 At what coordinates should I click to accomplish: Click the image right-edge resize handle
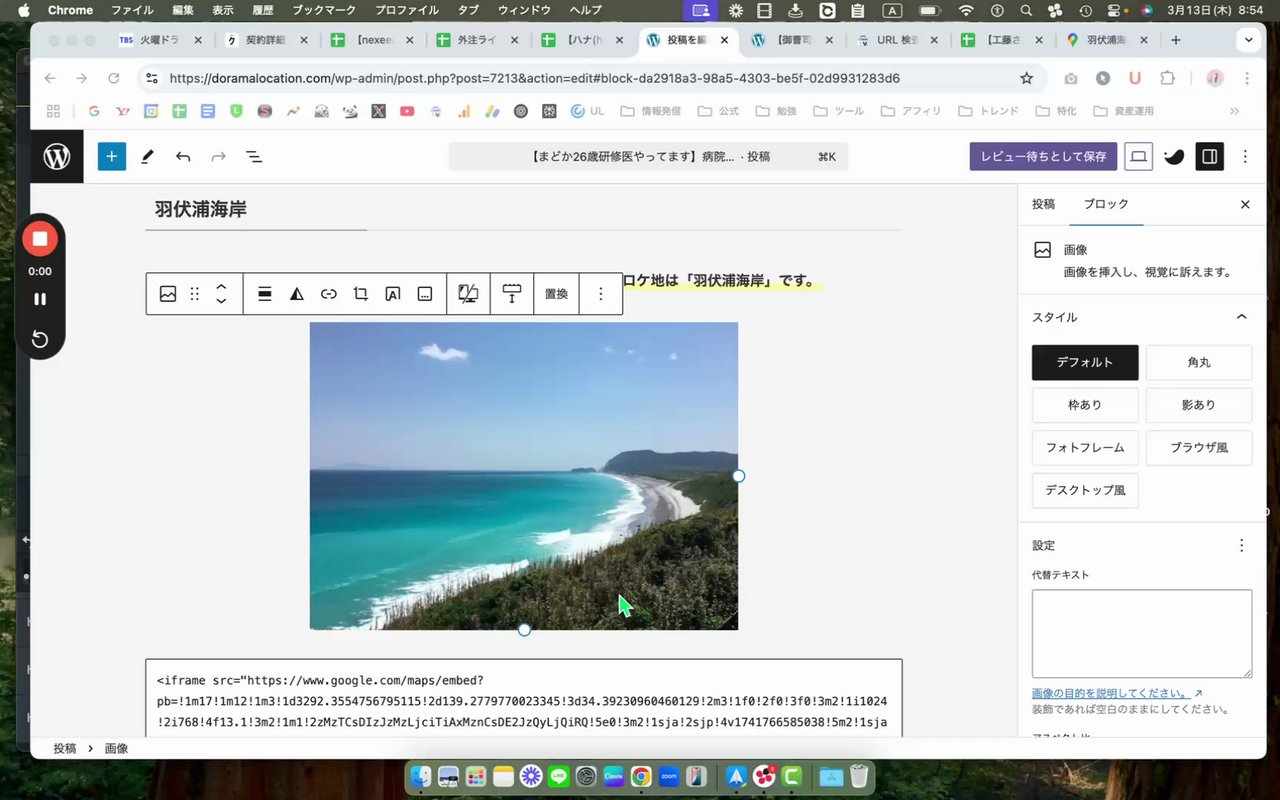tap(739, 476)
